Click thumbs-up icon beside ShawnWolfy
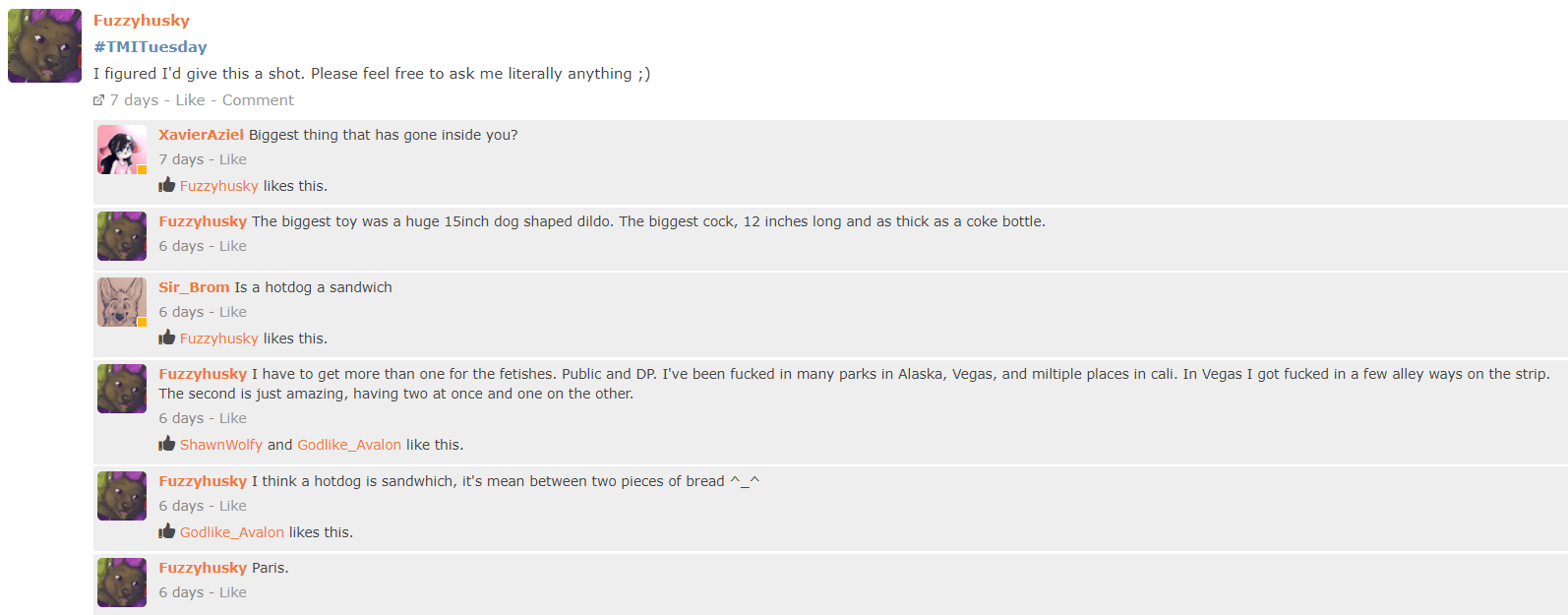Screen dimensions: 1568x615 tap(167, 444)
